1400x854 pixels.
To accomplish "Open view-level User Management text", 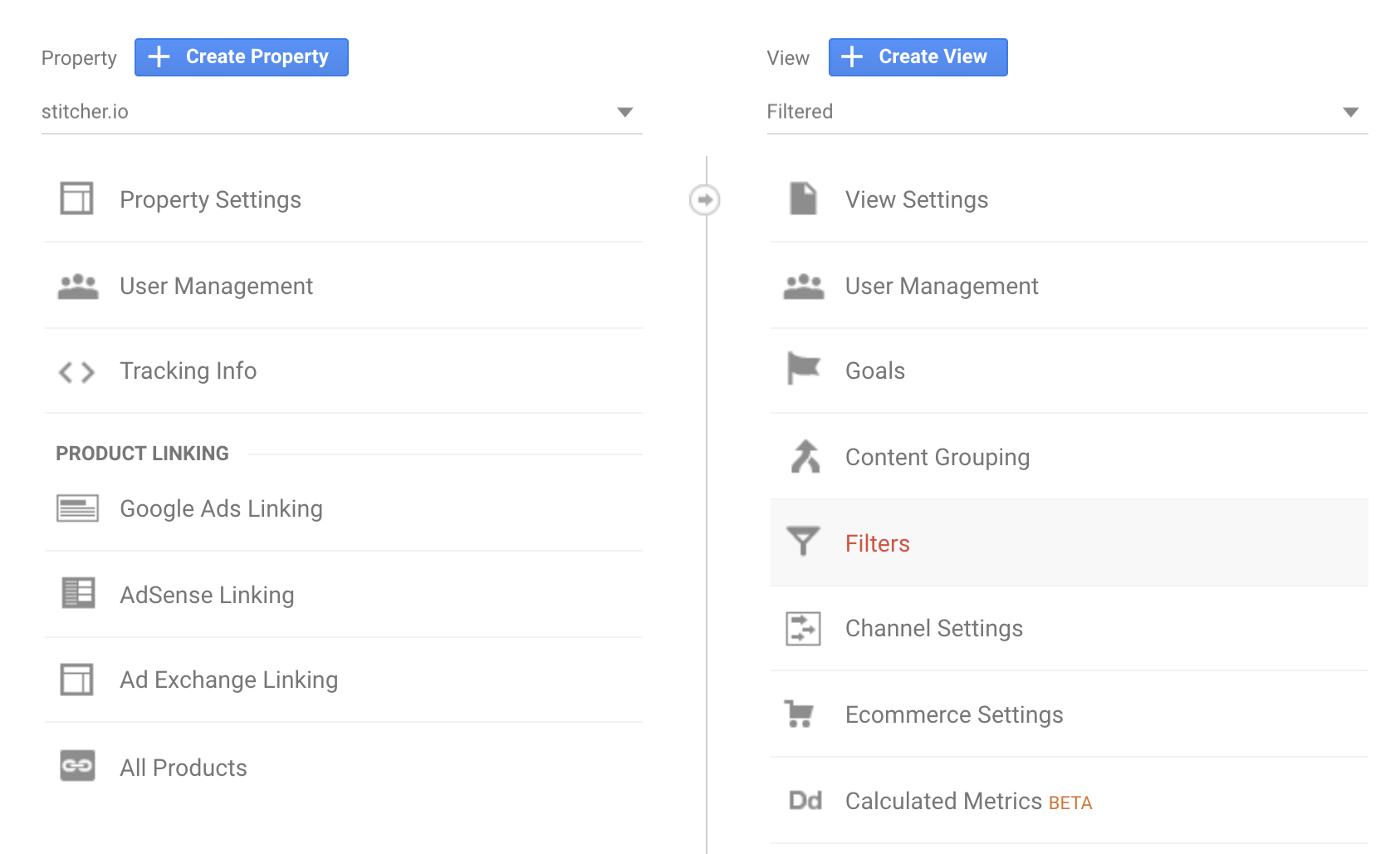I will tap(942, 287).
